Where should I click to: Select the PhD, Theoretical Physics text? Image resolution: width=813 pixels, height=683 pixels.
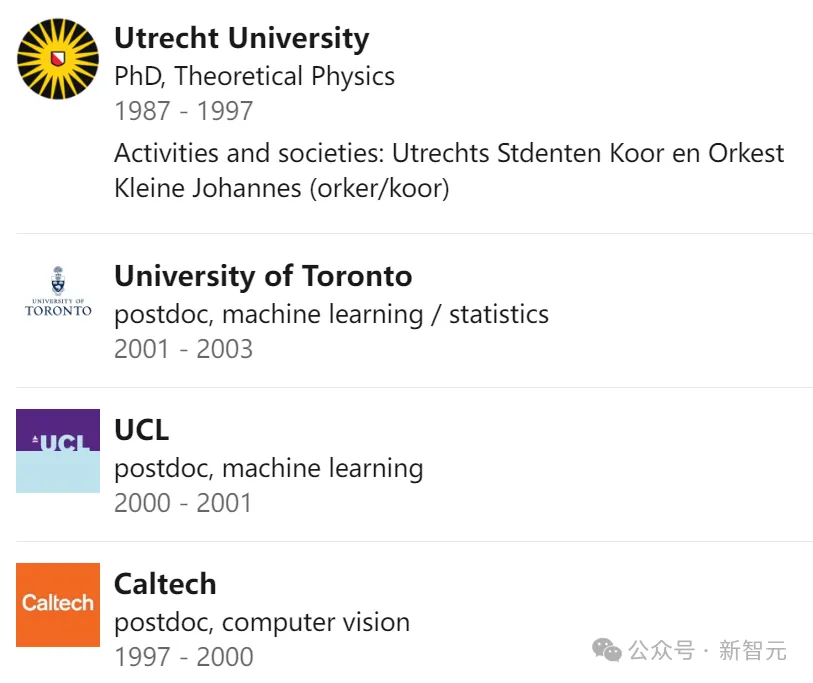click(x=255, y=76)
